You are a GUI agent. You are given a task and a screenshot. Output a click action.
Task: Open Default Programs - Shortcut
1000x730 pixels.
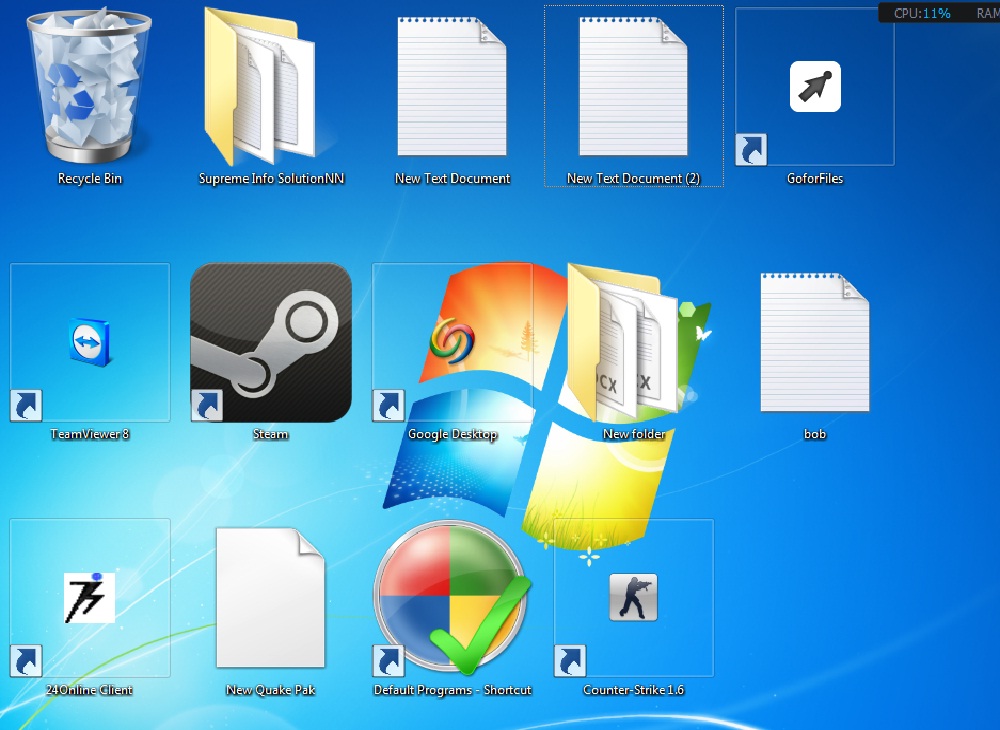452,597
